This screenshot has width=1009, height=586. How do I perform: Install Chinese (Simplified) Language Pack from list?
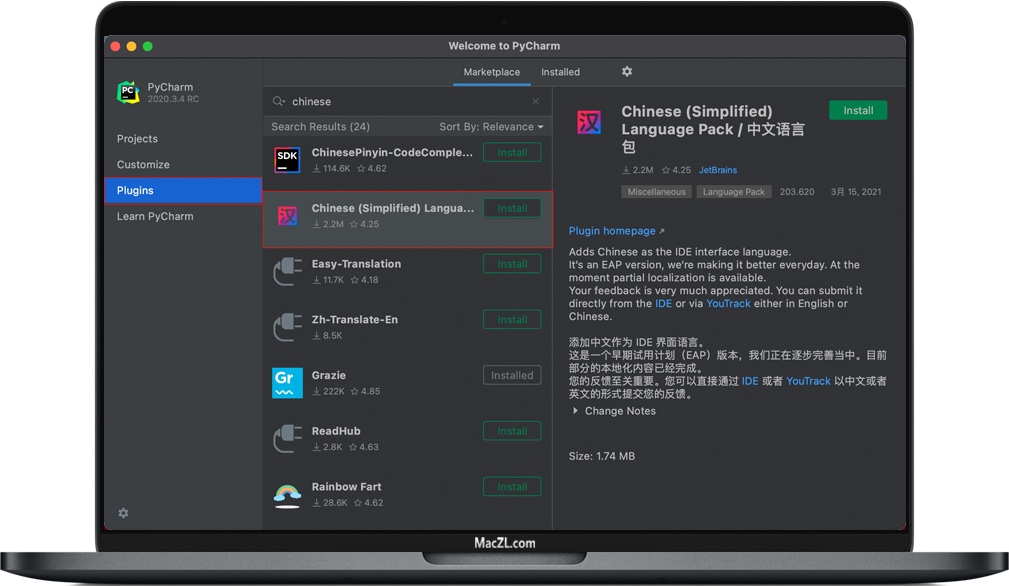click(x=512, y=208)
